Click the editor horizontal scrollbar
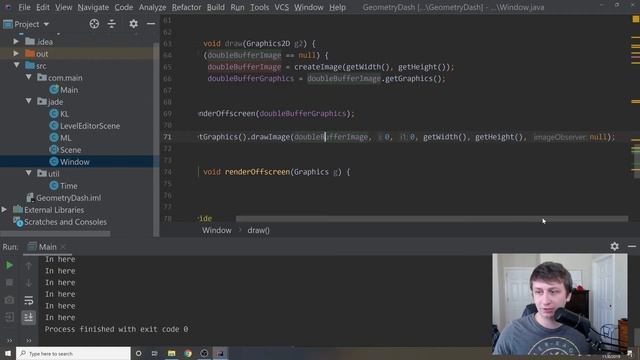 point(432,219)
